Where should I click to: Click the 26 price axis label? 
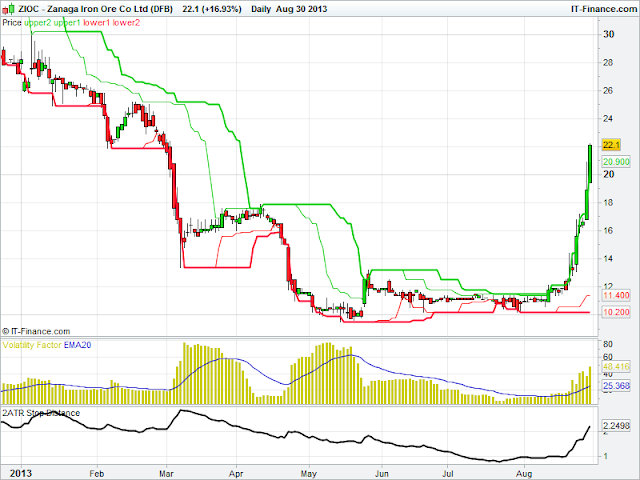tap(609, 91)
